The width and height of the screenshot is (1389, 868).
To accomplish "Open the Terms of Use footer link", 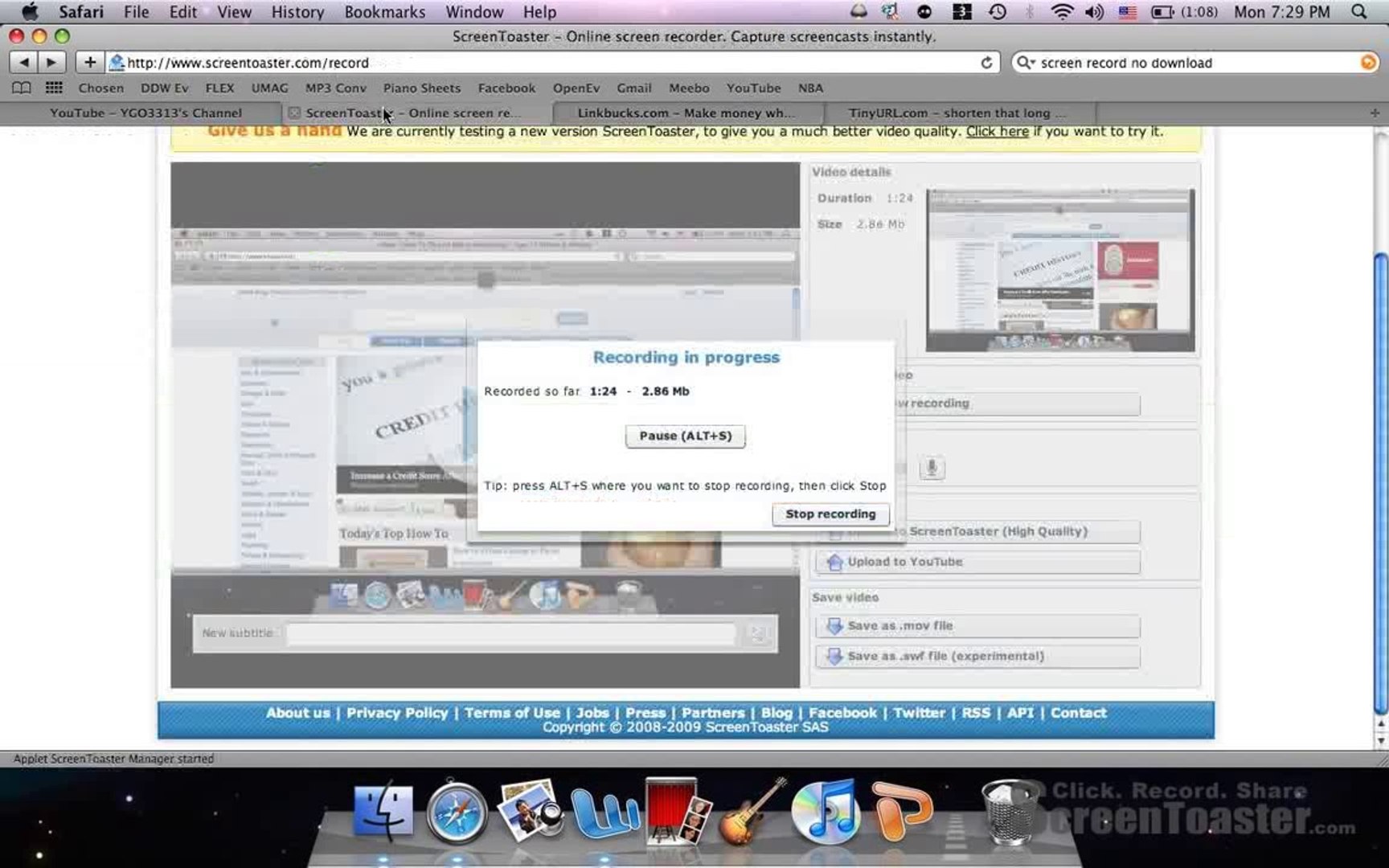I will 512,713.
